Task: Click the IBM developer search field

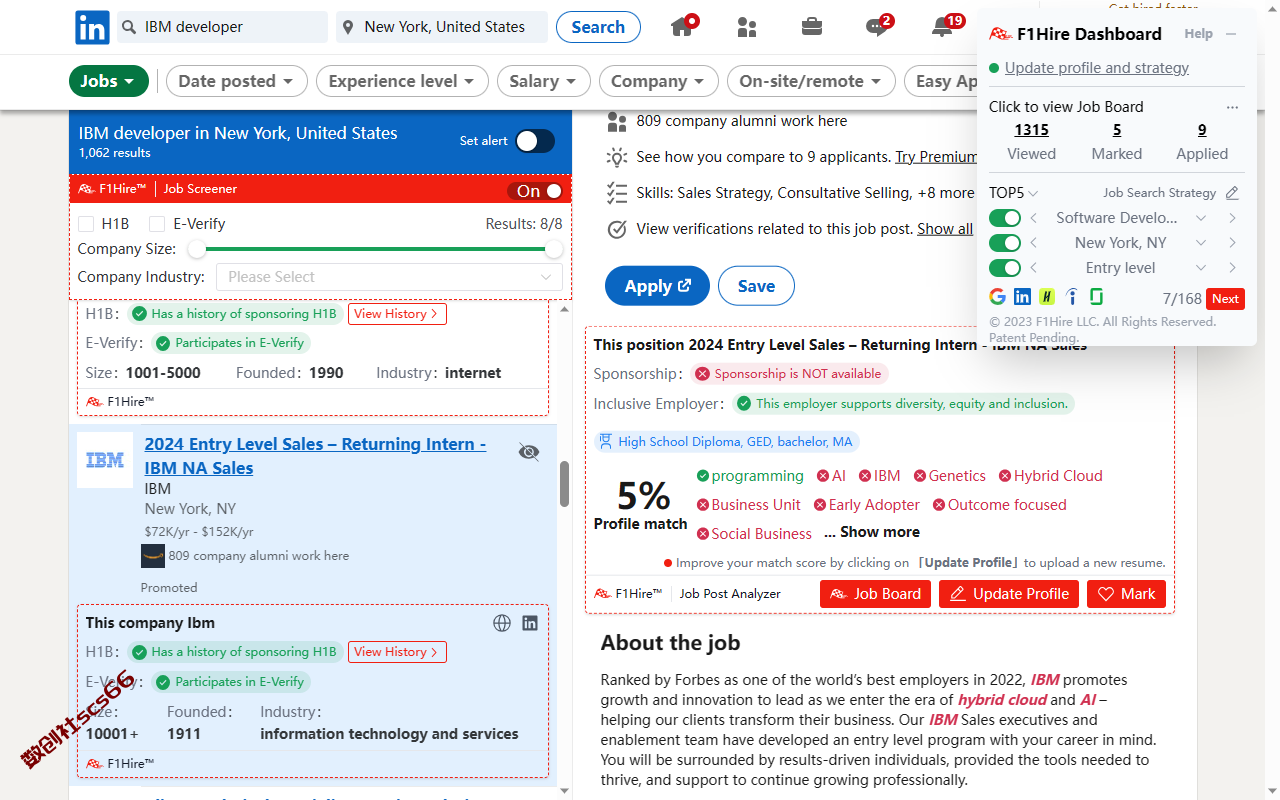Action: pos(222,27)
